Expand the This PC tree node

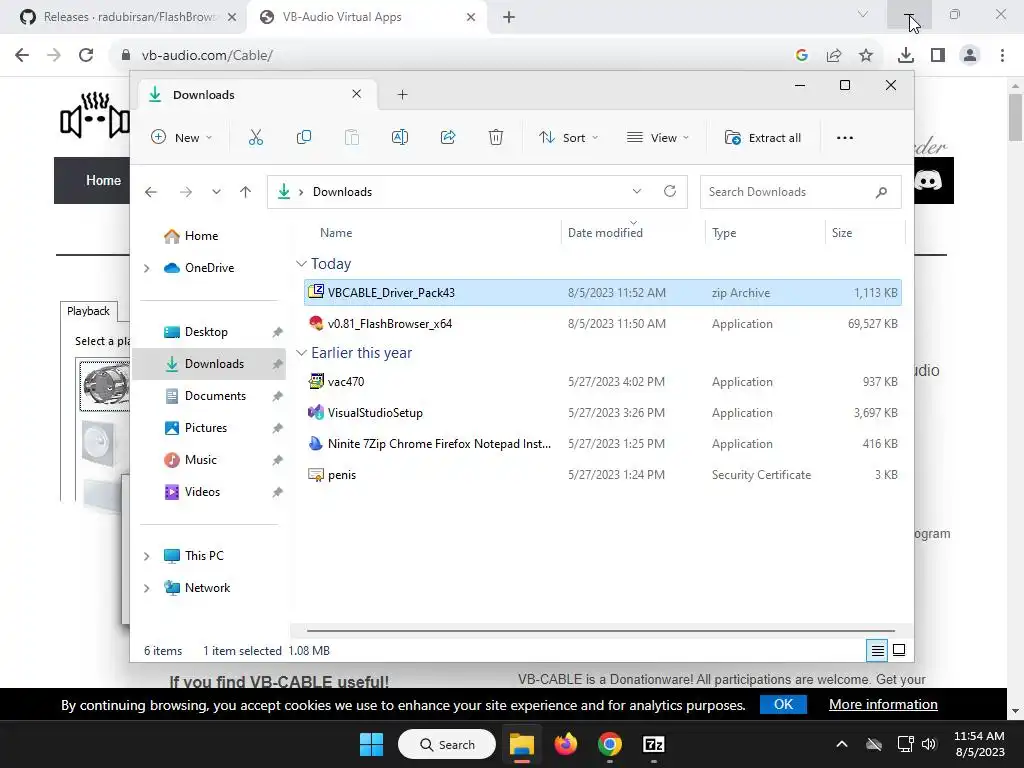pyautogui.click(x=147, y=556)
